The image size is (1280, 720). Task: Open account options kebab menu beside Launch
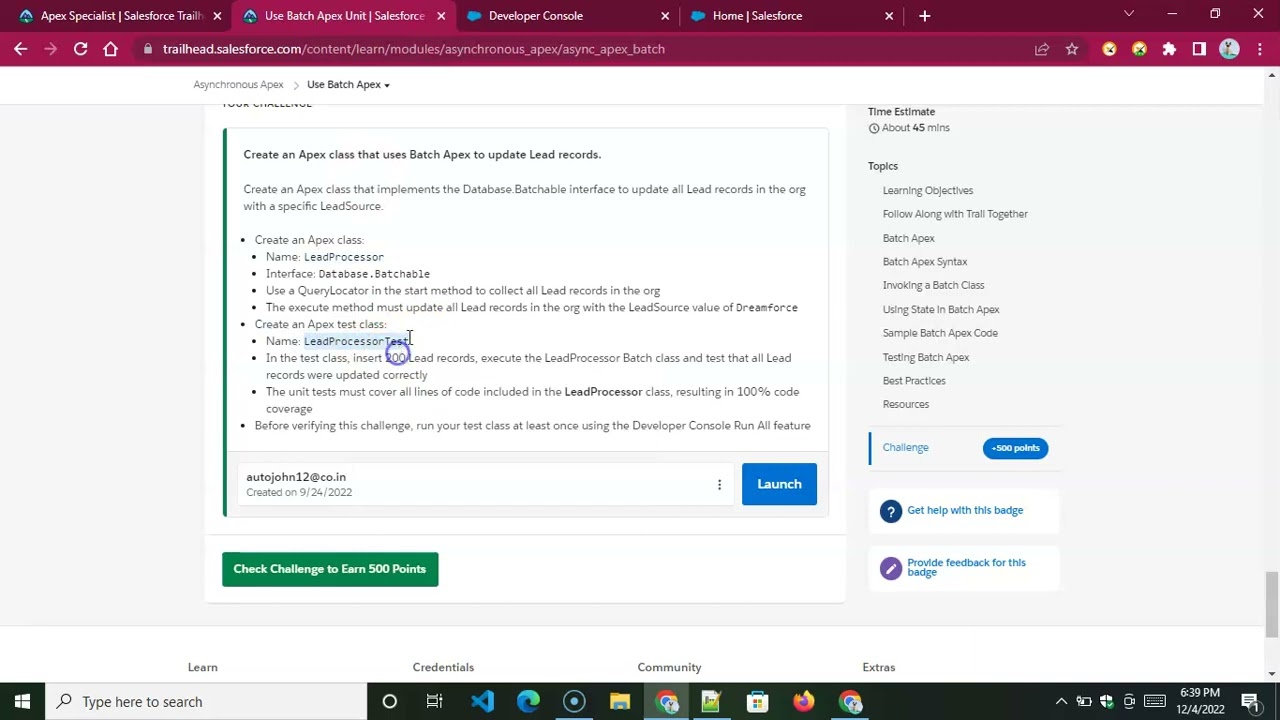(719, 485)
